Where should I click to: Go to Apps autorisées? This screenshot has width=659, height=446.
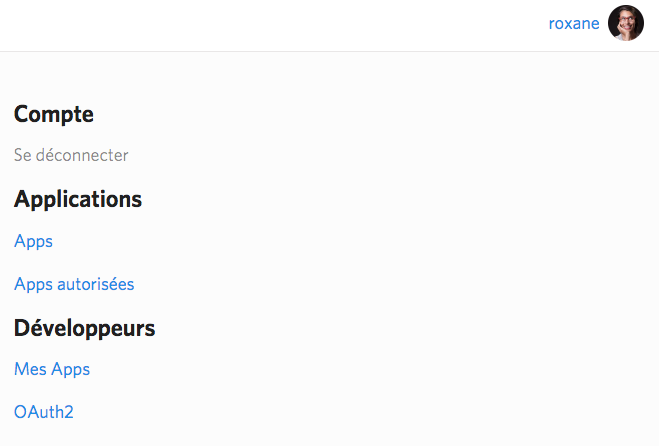tap(74, 284)
